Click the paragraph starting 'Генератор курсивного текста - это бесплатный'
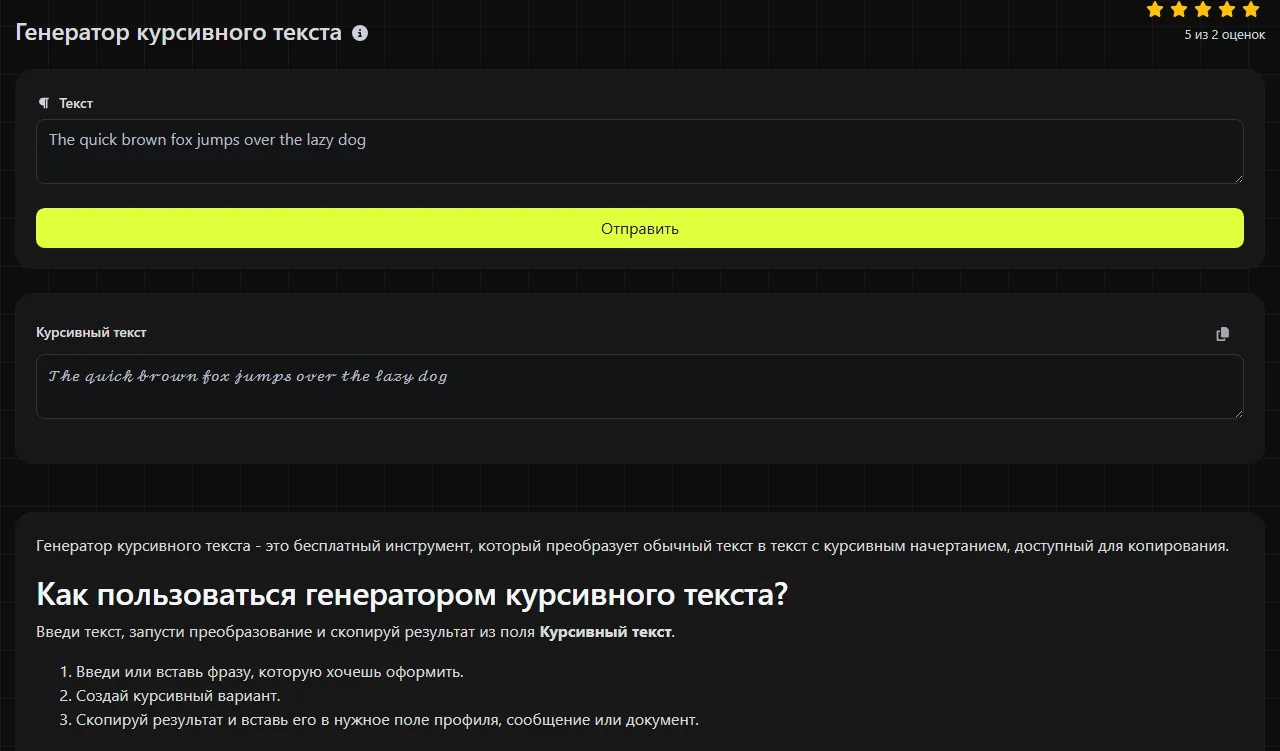 pyautogui.click(x=632, y=546)
